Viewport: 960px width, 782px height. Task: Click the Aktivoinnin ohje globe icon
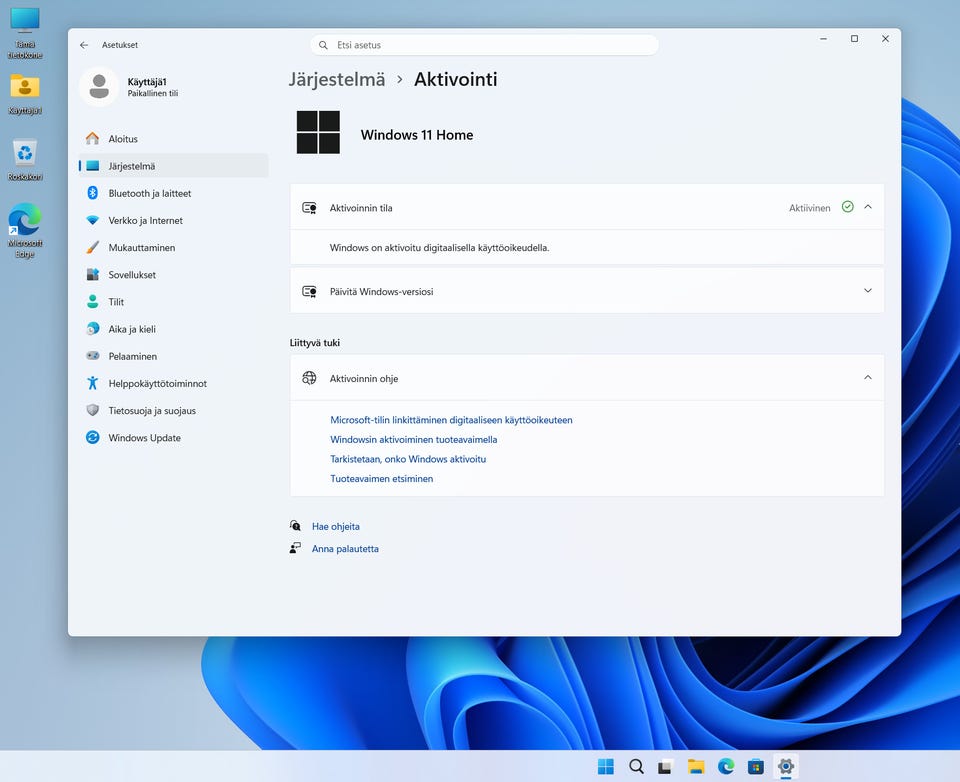(x=310, y=378)
